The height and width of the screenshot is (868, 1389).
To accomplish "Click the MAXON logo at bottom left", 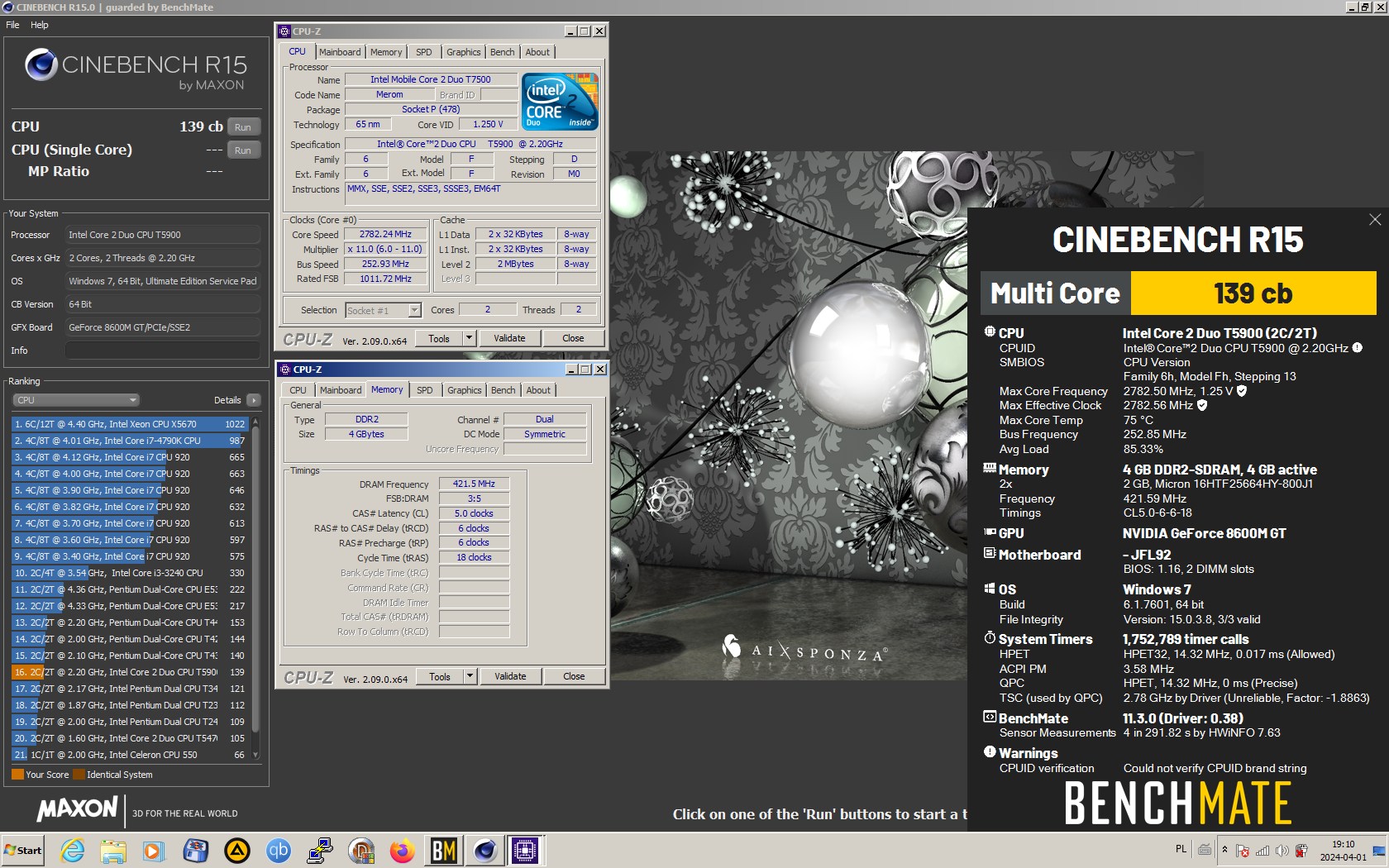I will click(78, 808).
